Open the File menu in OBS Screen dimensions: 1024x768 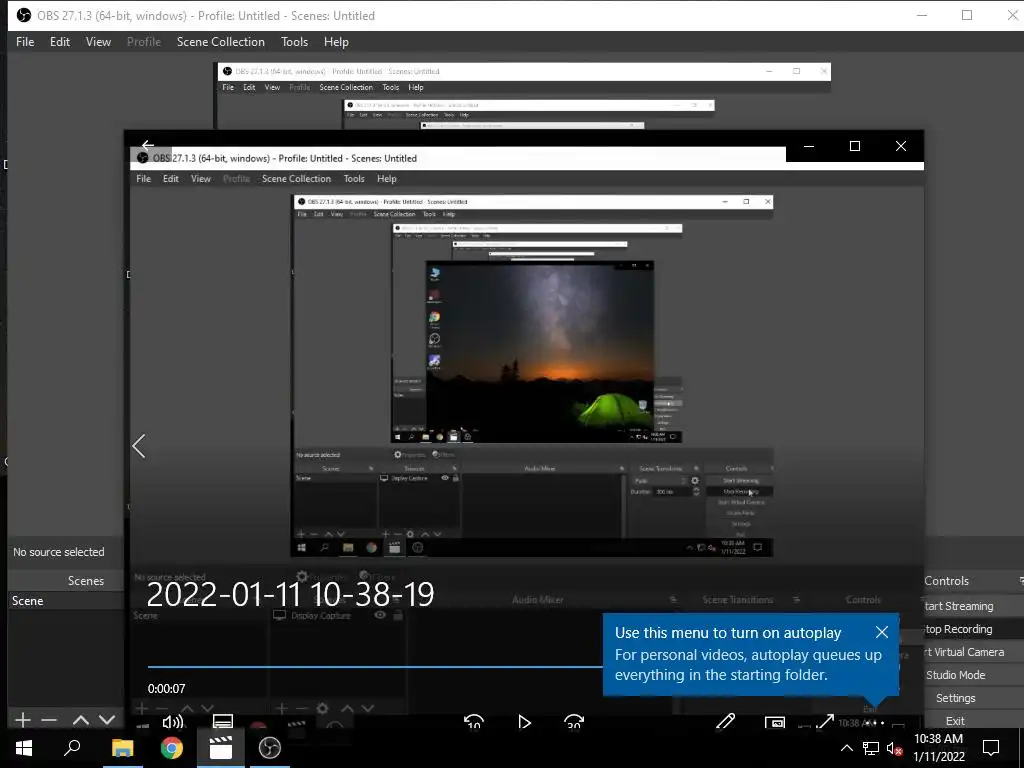(x=25, y=42)
